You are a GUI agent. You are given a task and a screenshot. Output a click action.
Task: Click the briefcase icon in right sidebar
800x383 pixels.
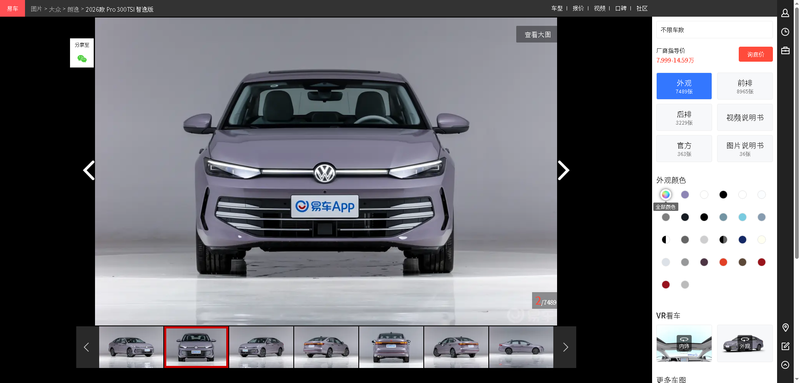785,50
